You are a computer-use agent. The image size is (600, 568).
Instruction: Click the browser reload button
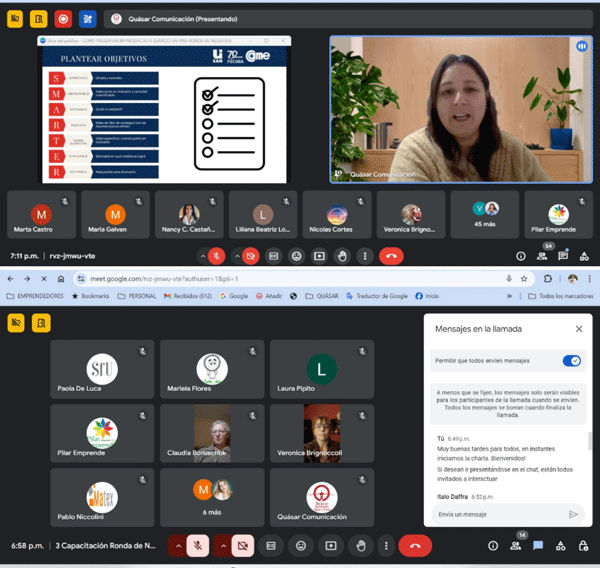point(44,278)
